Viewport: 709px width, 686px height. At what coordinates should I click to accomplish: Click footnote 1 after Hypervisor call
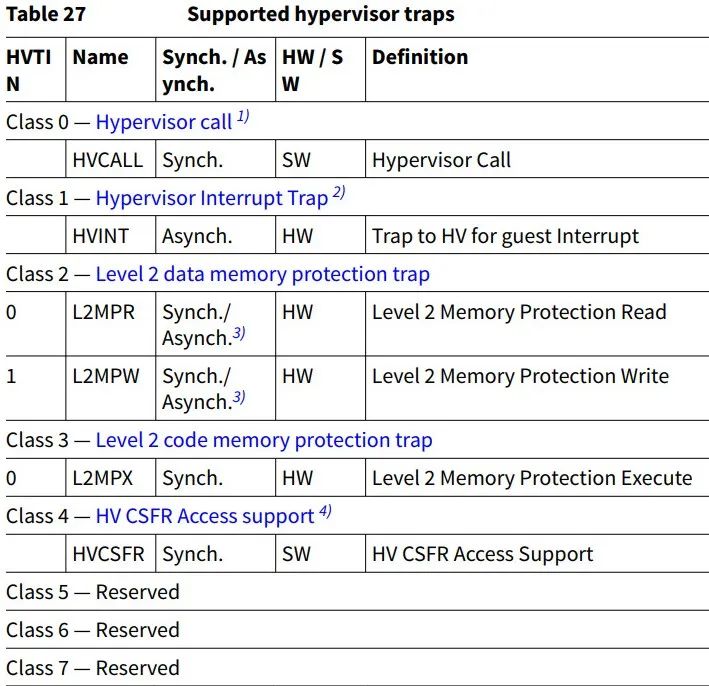pyautogui.click(x=243, y=117)
